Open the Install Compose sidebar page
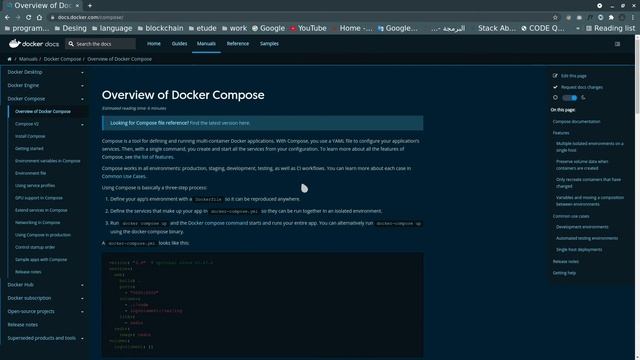 pos(30,136)
